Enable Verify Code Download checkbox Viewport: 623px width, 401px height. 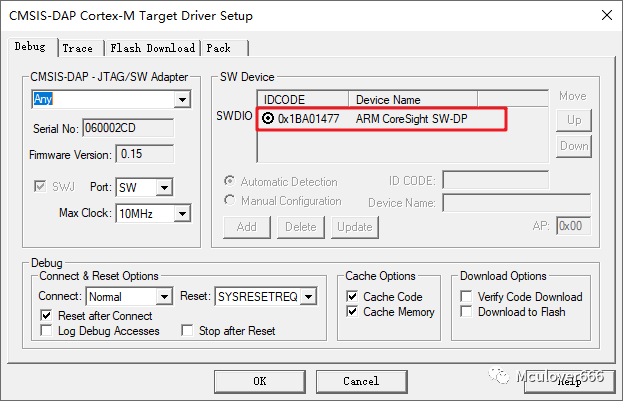click(466, 296)
